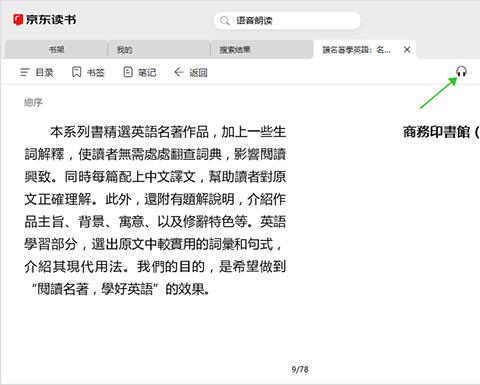
Task: Open the 笔记 notes panel
Action: [140, 72]
